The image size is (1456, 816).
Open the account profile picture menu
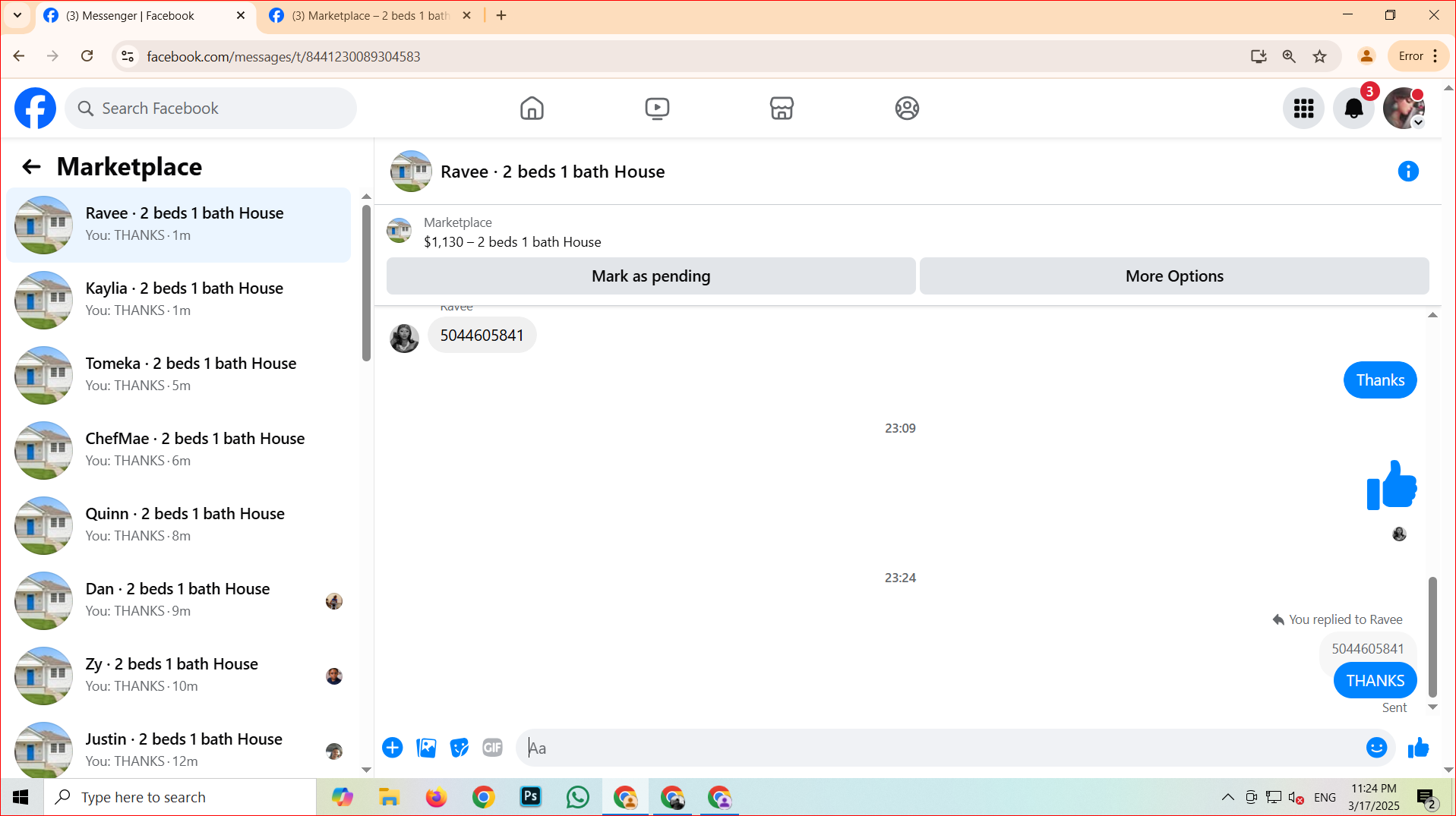pos(1404,109)
